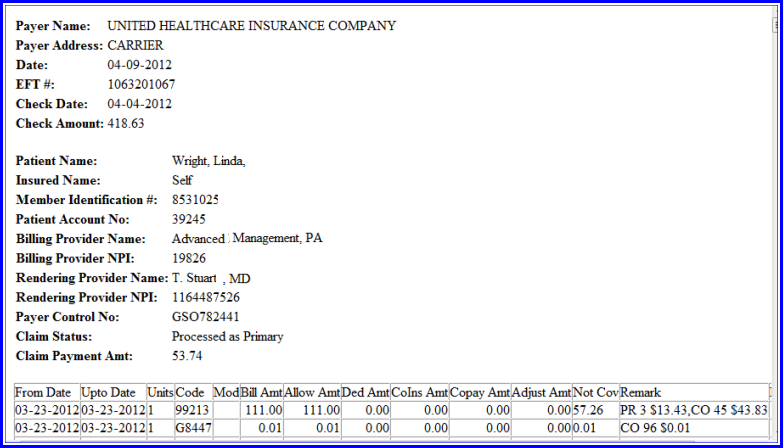Screen dimensions: 783x448
Task: Click the Upto Date cell in the G8447 row
Action: [x=113, y=428]
